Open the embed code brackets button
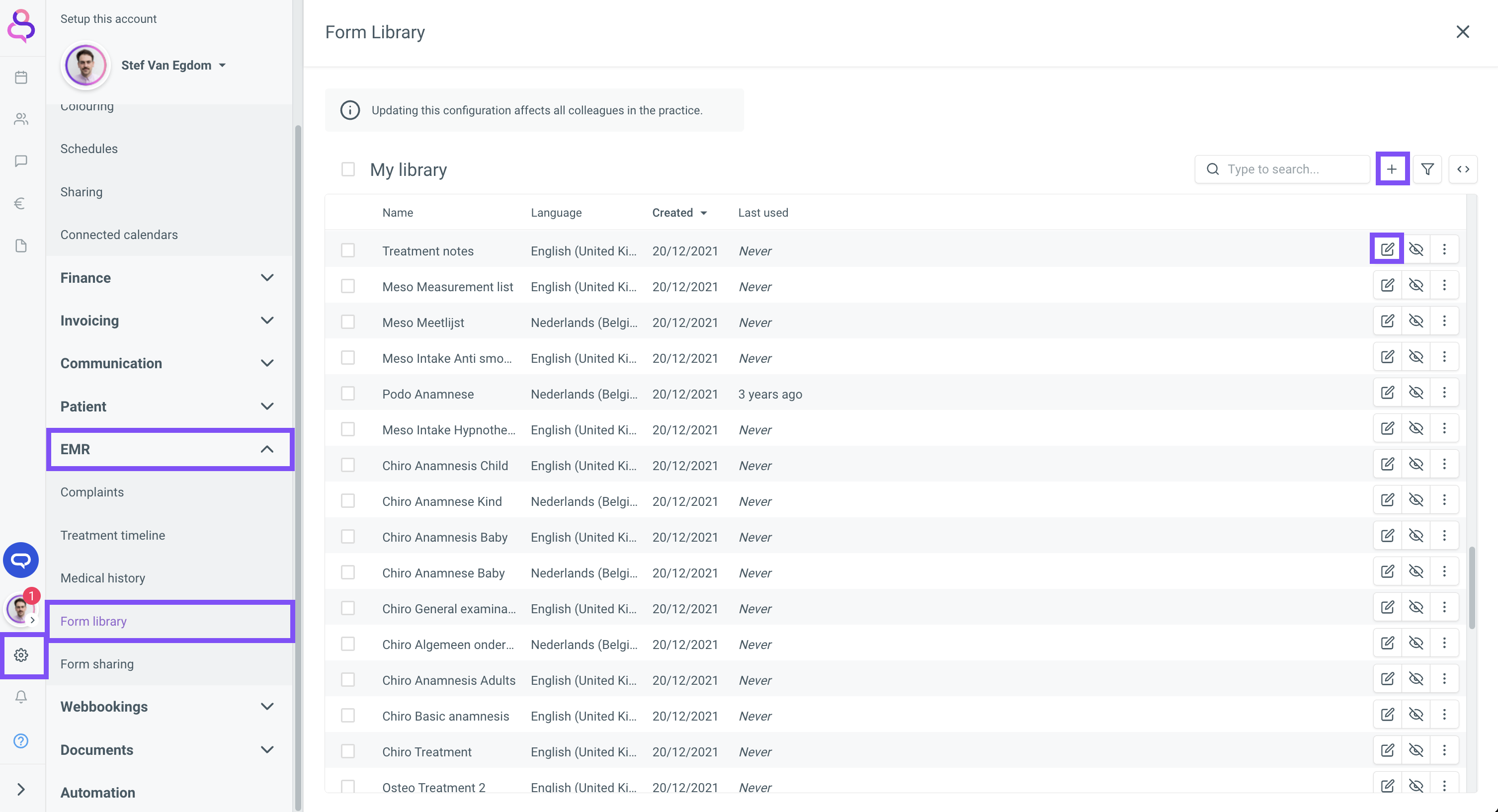1498x812 pixels. [1463, 169]
